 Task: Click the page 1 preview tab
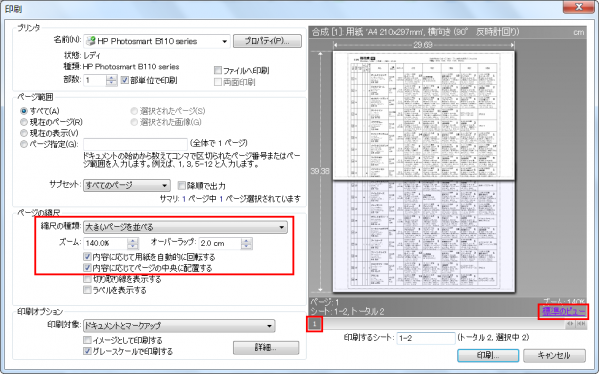click(315, 324)
